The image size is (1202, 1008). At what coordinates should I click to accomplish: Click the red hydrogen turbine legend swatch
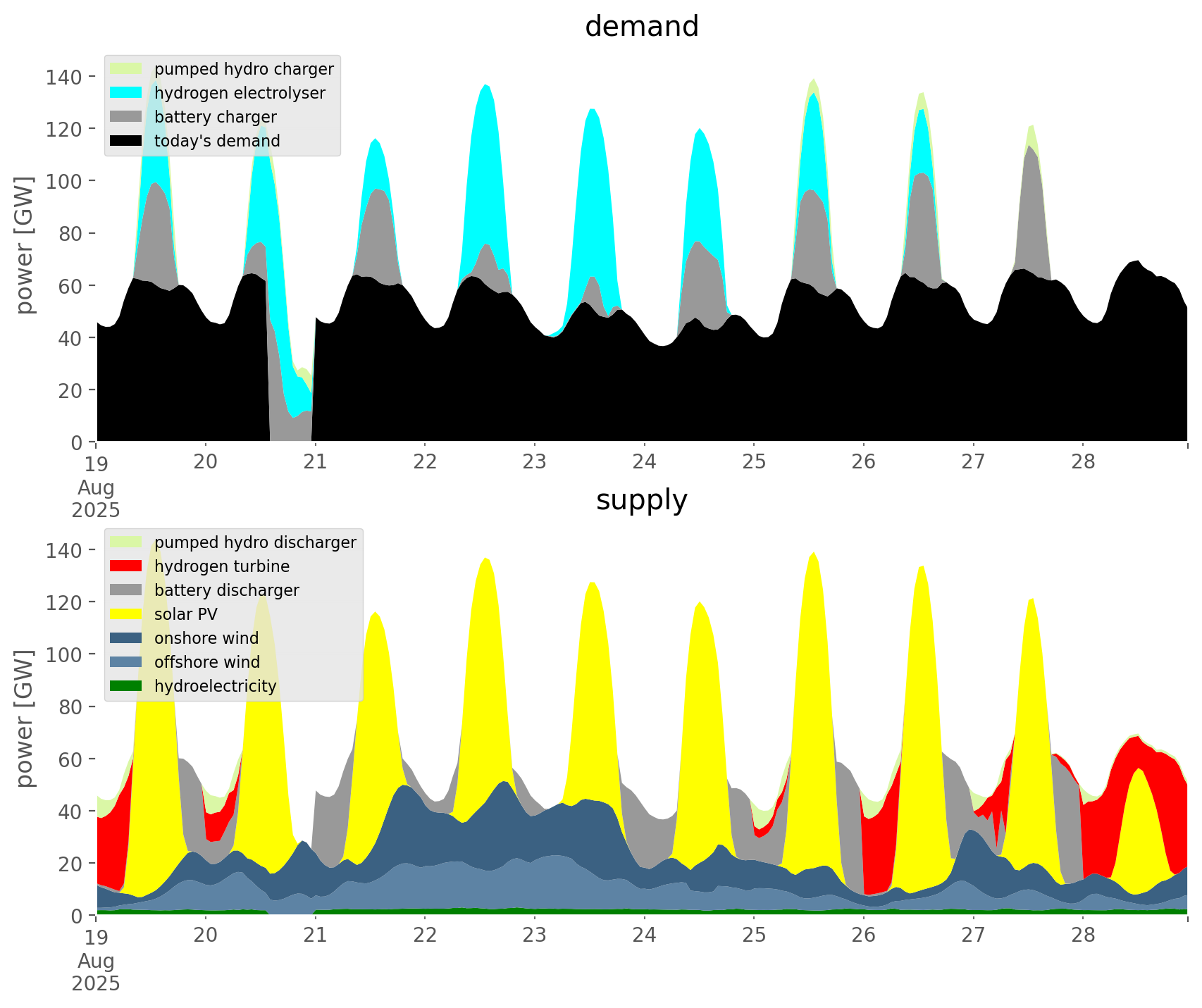pos(126,566)
